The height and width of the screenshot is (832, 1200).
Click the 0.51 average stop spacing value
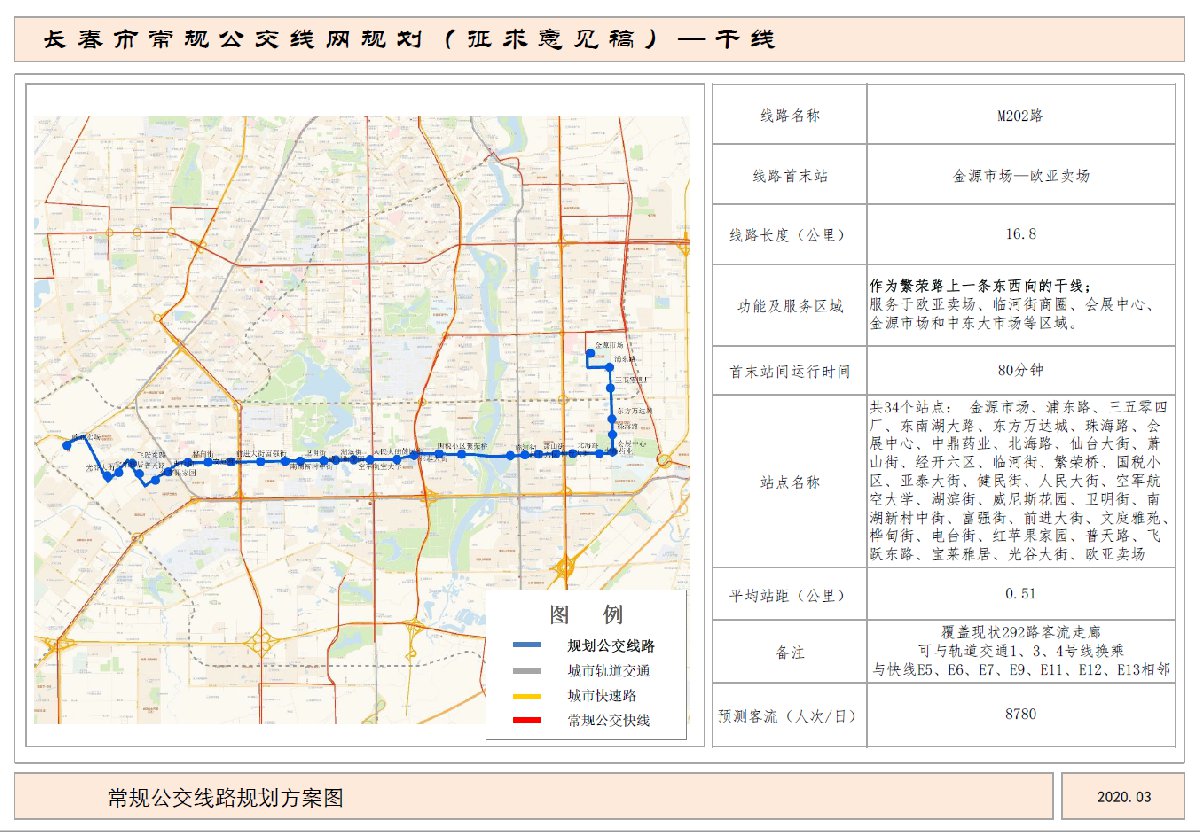[1021, 594]
